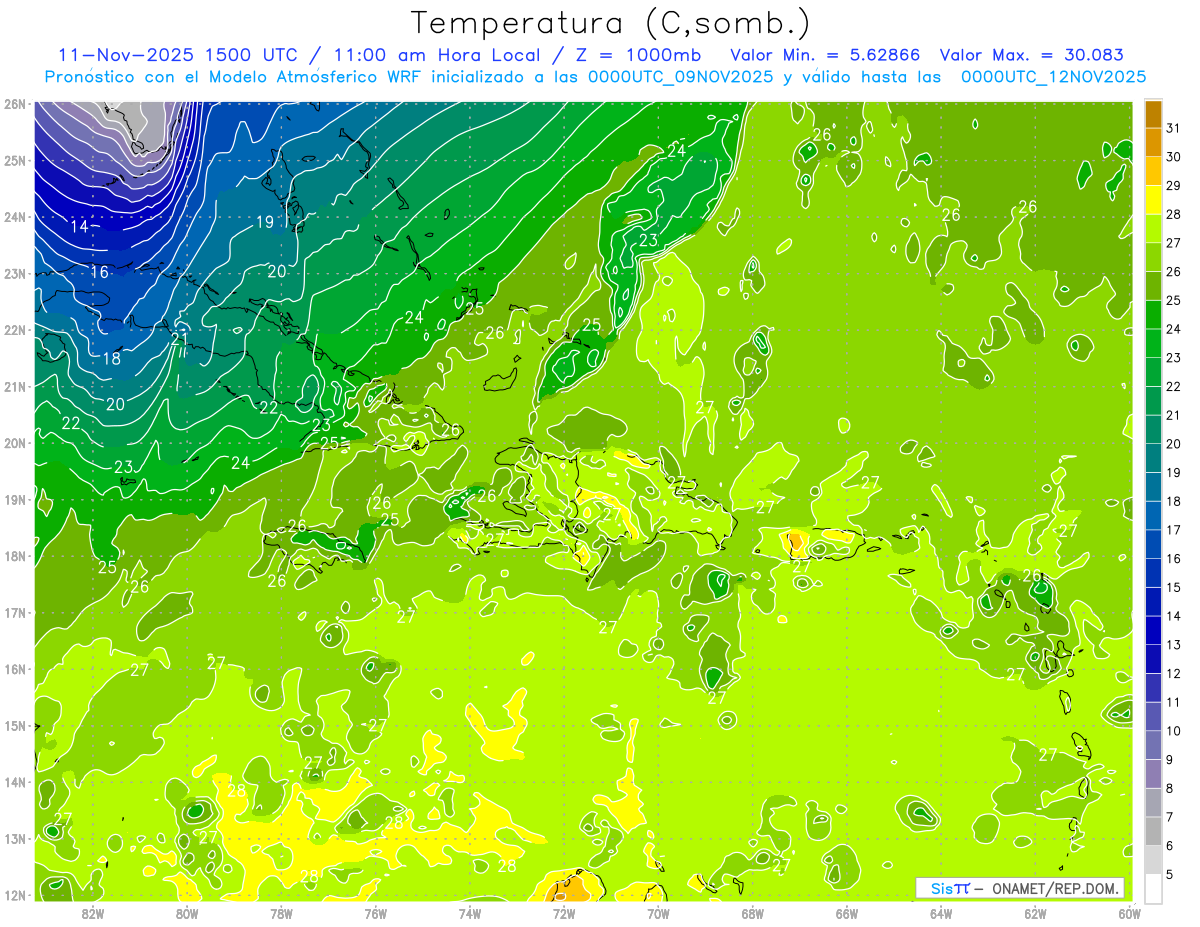Click the 12N latitude axis label
Screen dimensions: 1200x927
click(15, 895)
